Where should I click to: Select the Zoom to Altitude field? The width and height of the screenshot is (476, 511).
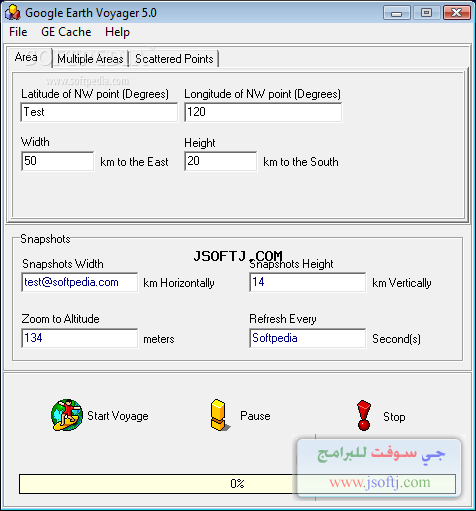pos(80,338)
